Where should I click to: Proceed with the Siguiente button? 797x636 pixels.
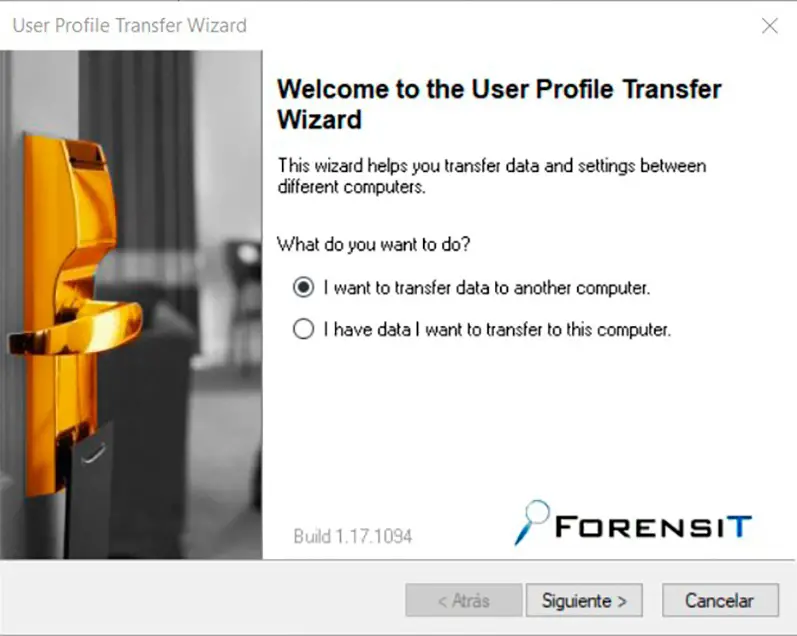click(584, 600)
